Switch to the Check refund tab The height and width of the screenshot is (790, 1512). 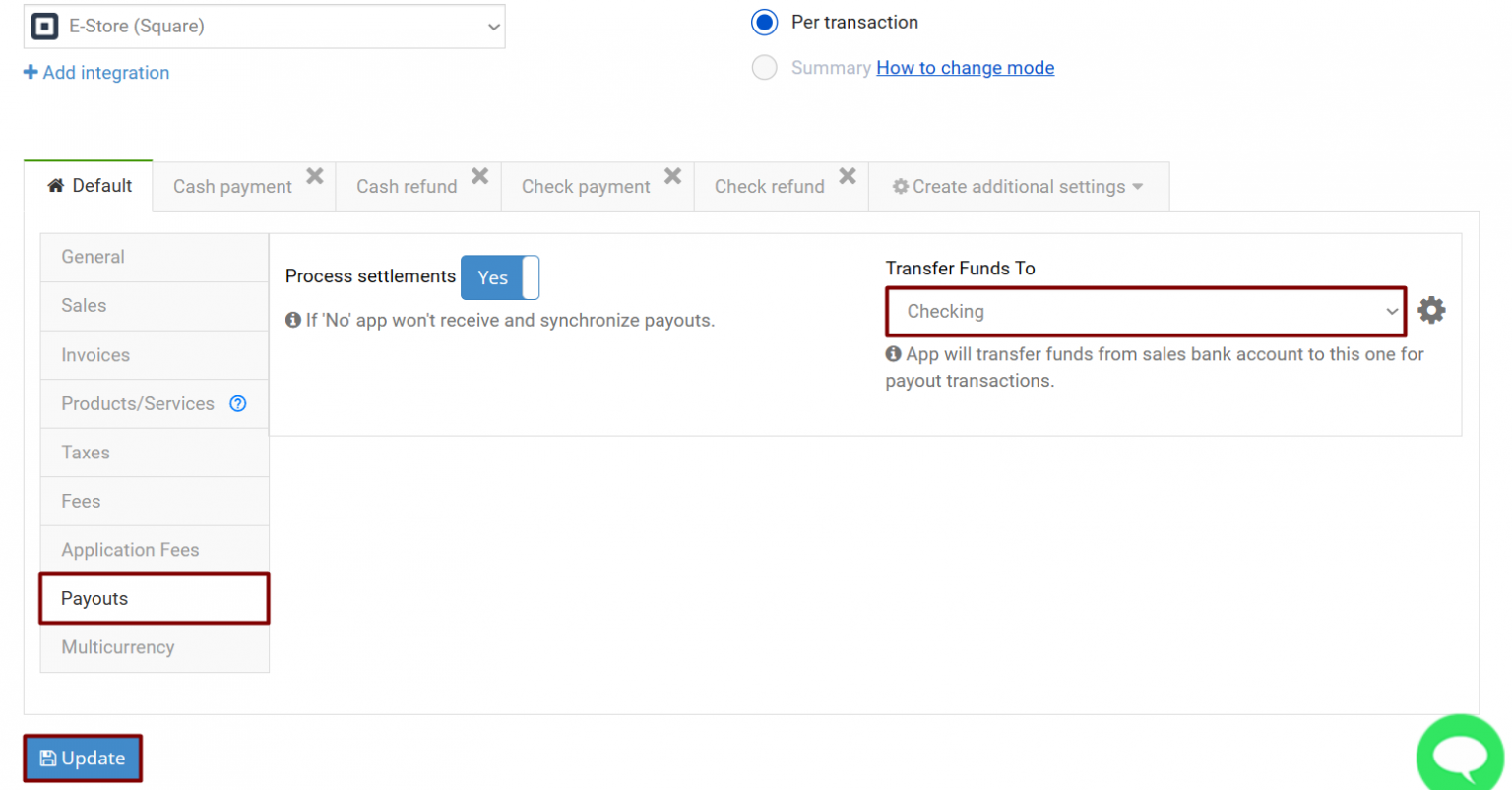769,186
